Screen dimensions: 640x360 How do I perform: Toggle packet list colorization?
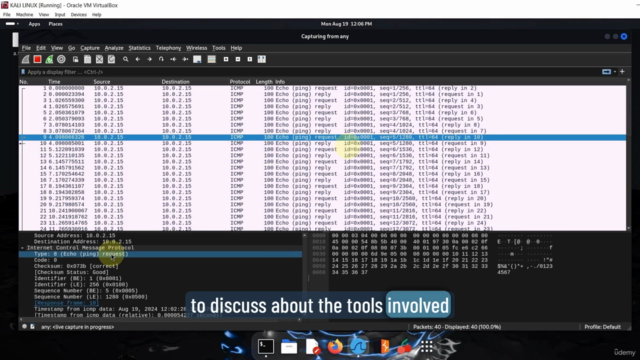(211, 59)
